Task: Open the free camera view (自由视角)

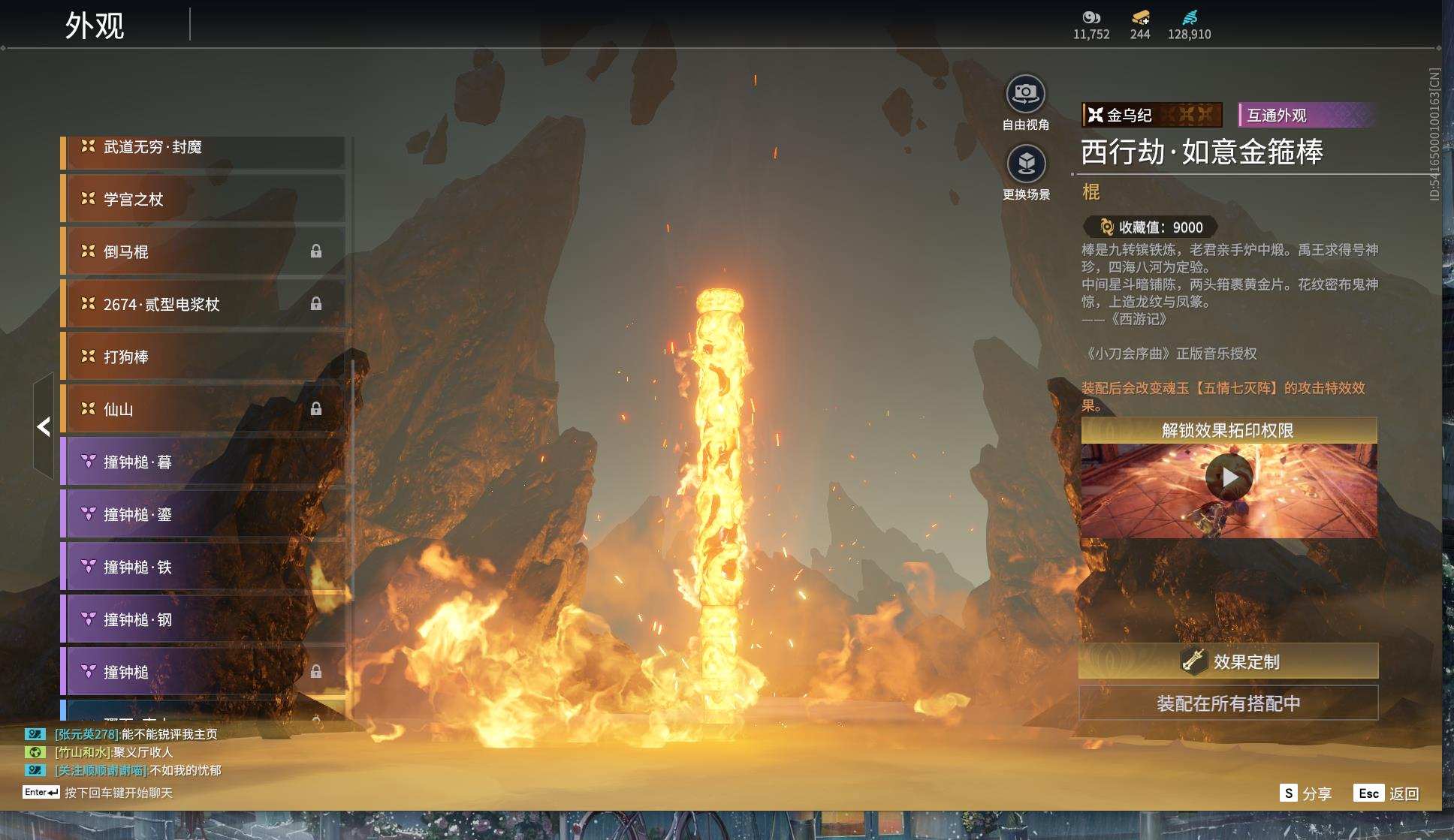Action: [1025, 95]
